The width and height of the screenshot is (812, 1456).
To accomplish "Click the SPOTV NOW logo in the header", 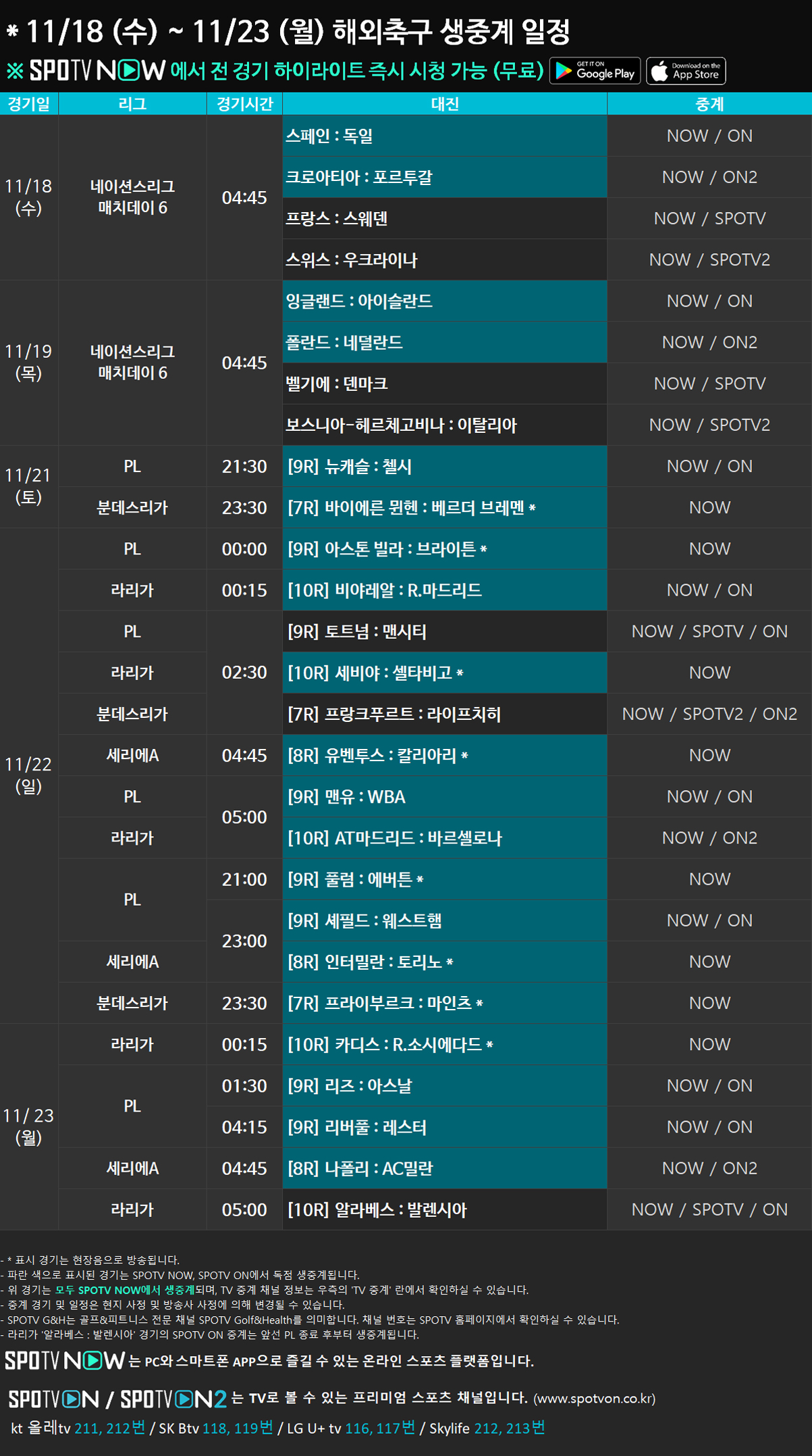I will tap(97, 71).
